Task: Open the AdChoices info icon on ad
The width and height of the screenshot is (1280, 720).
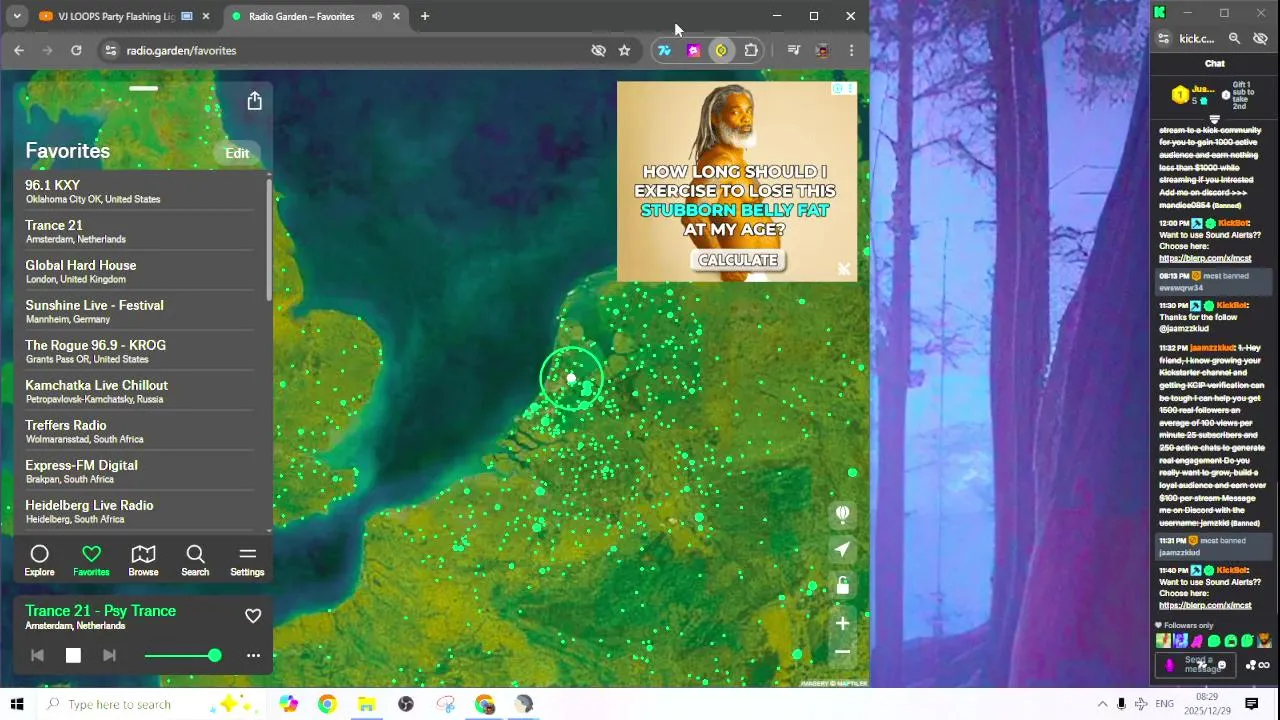Action: tap(838, 89)
